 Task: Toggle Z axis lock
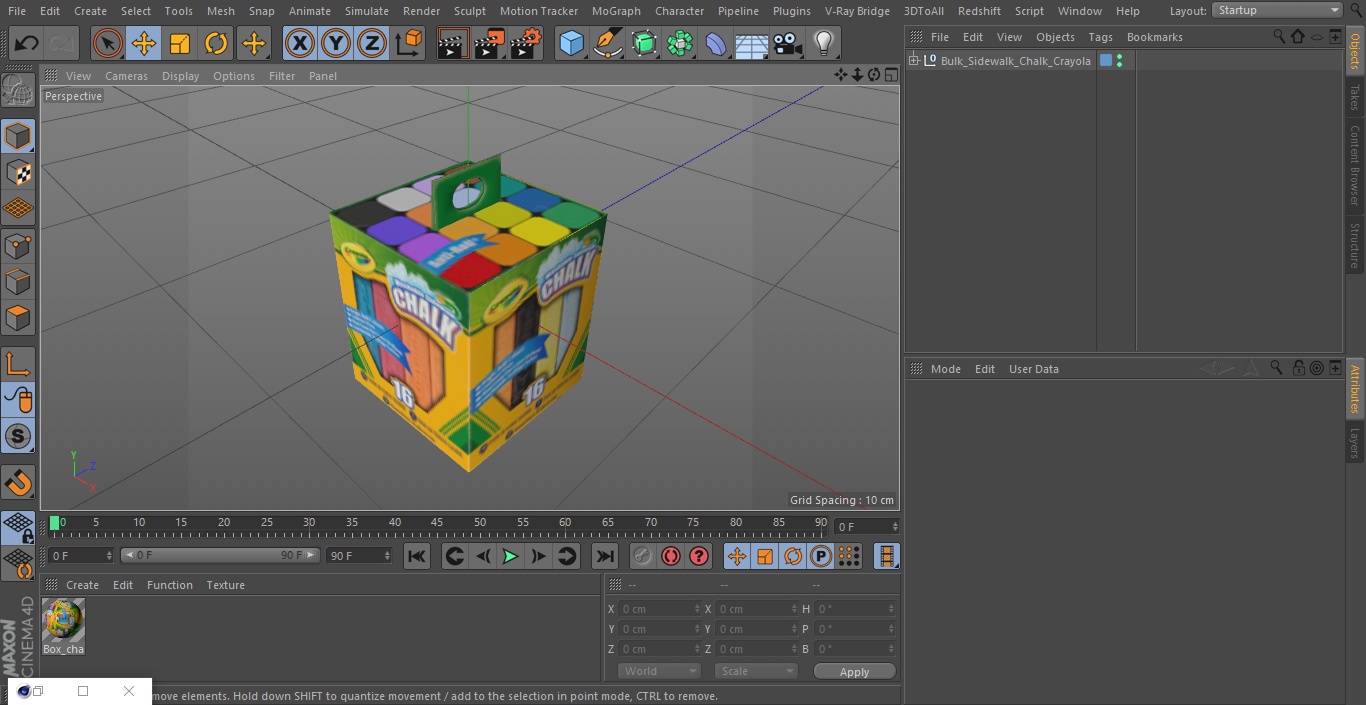(371, 43)
